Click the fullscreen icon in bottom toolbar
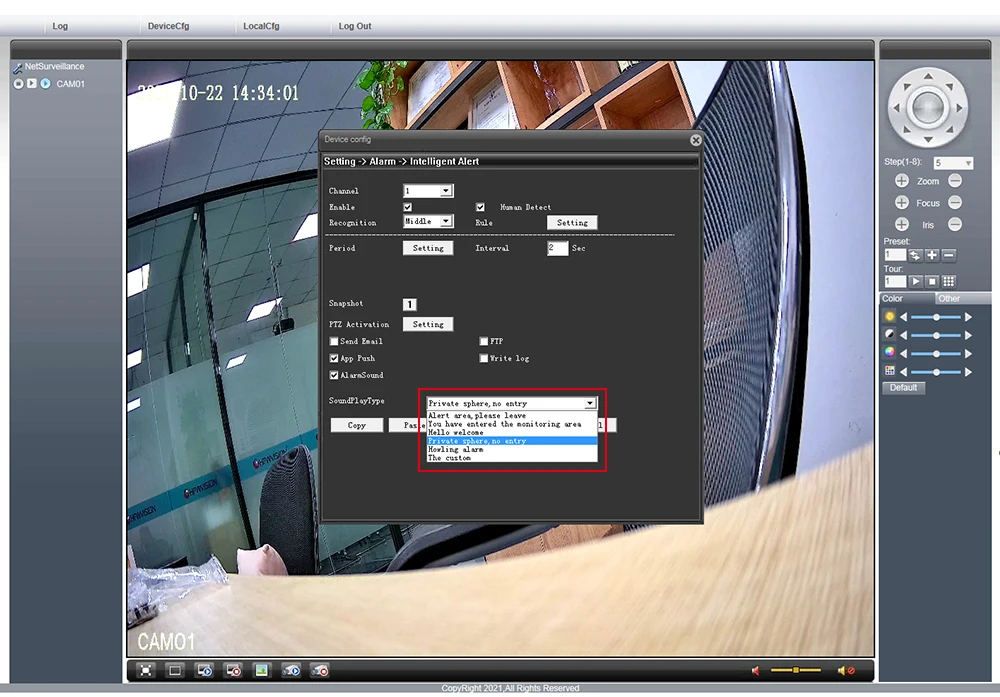 146,670
